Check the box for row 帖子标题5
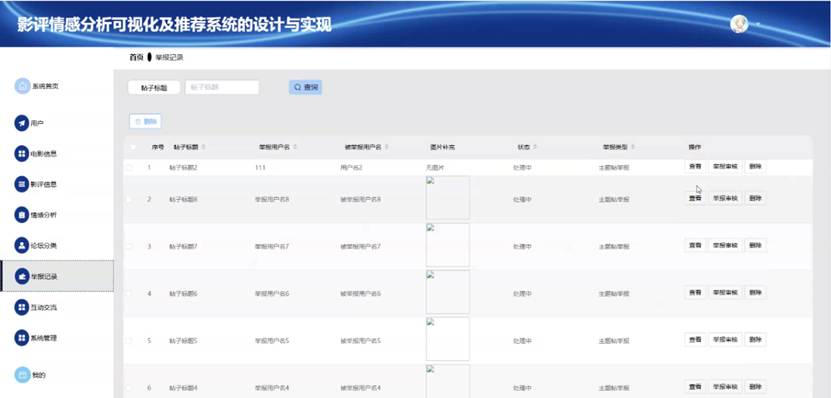Screen dimensions: 831x398 [x=130, y=340]
